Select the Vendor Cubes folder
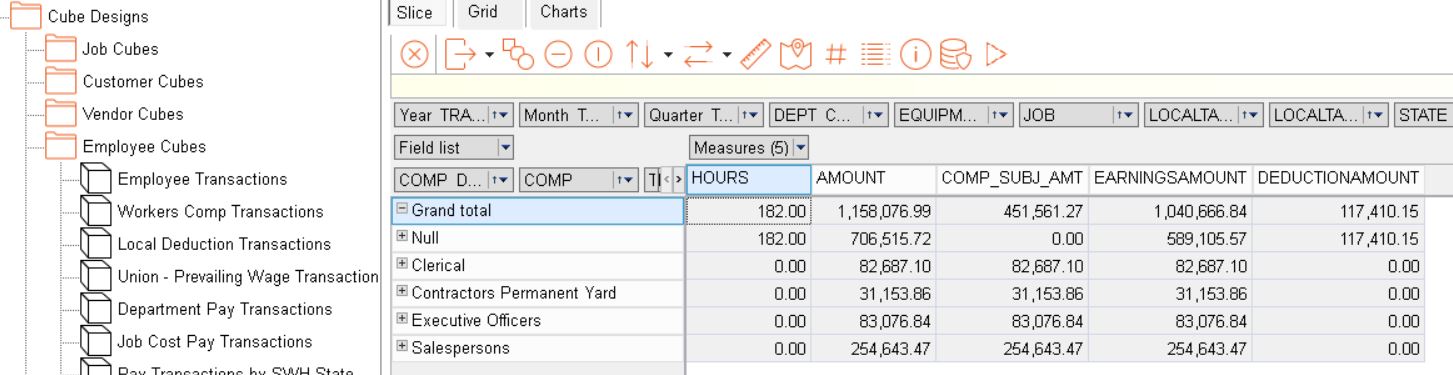Screen dimensions: 1453x375 pos(133,114)
